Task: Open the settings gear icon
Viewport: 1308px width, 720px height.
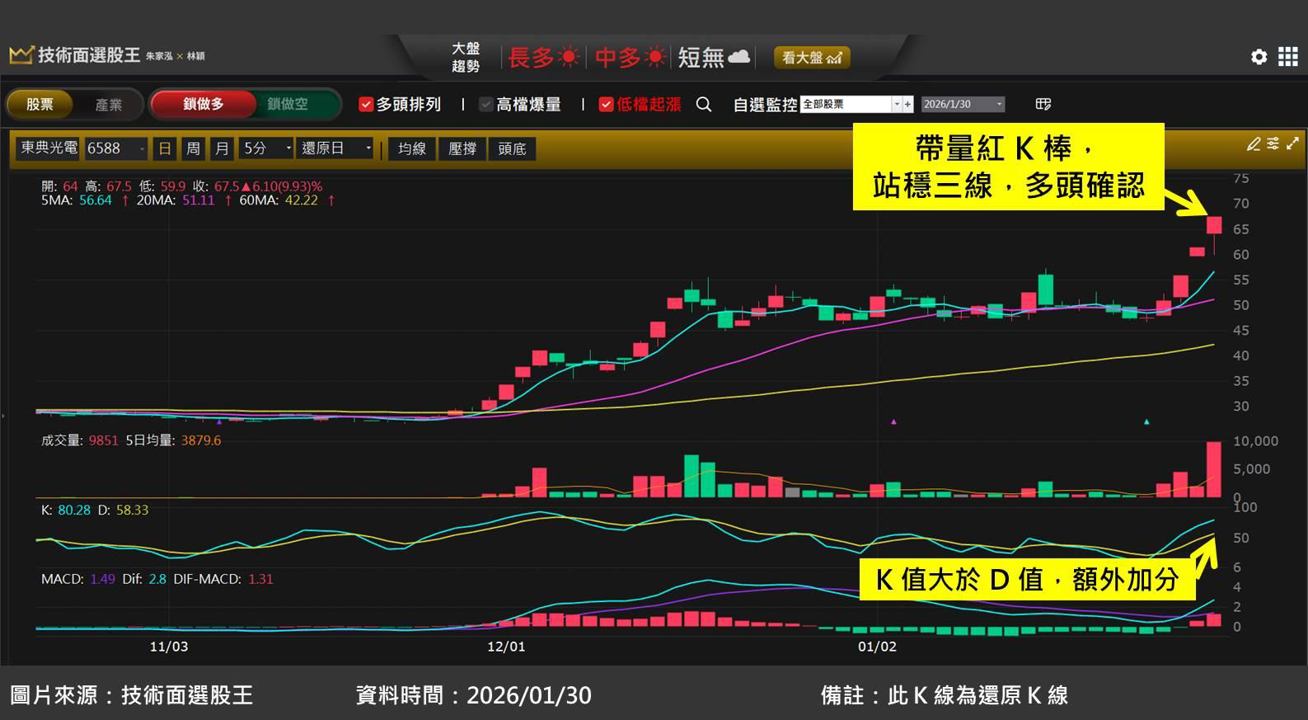Action: tap(1259, 57)
